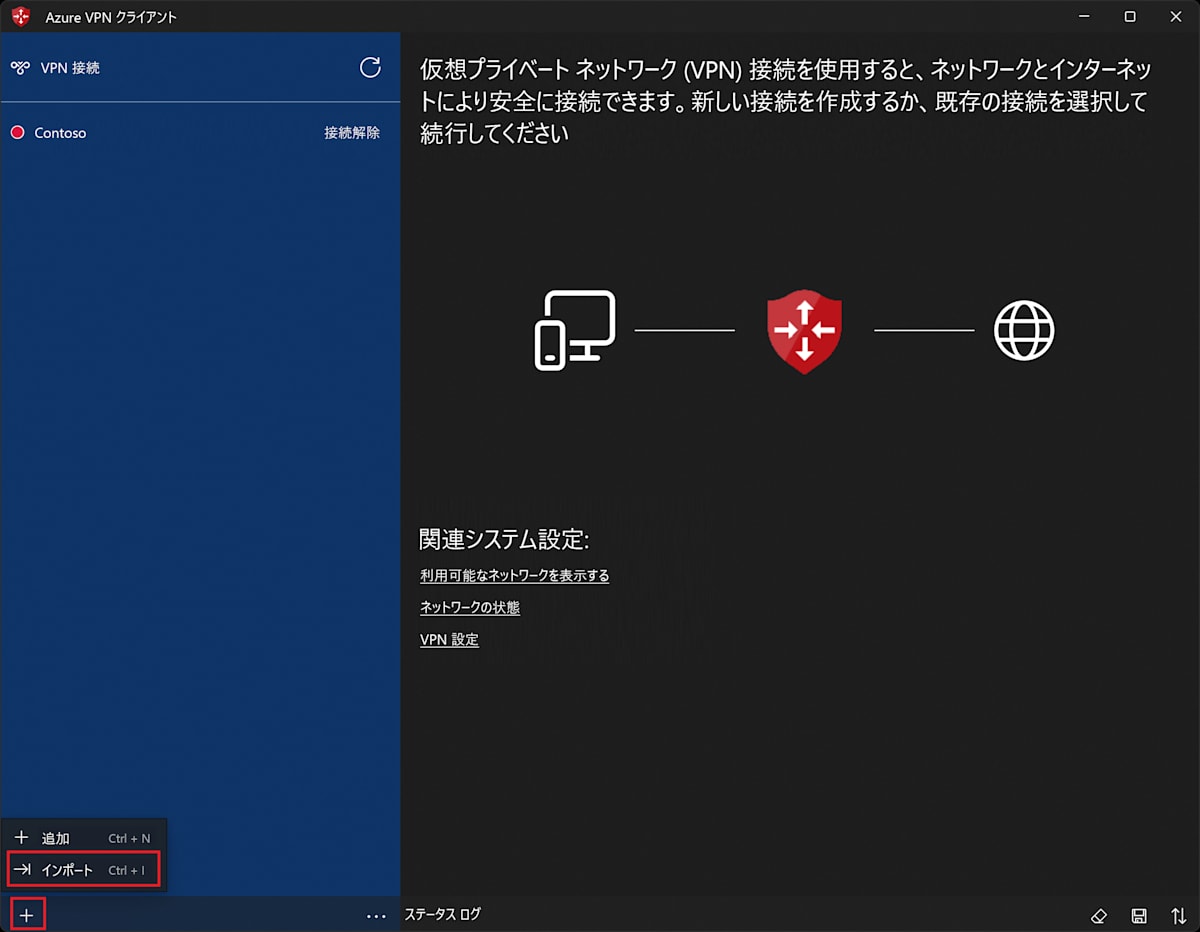The height and width of the screenshot is (932, 1200).
Task: Choose インポート from the popup menu
Action: [x=84, y=870]
